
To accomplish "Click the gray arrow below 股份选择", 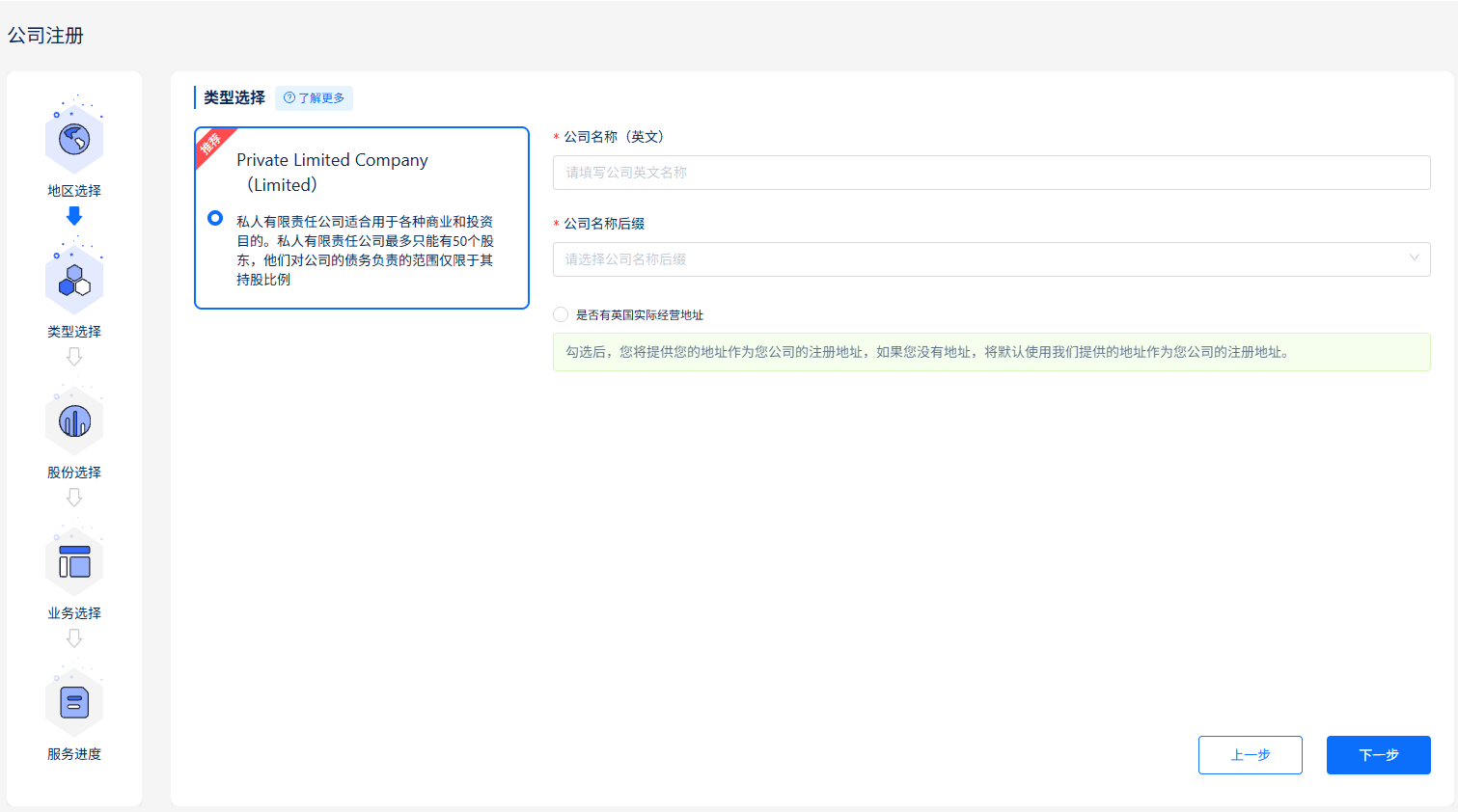I will point(74,498).
